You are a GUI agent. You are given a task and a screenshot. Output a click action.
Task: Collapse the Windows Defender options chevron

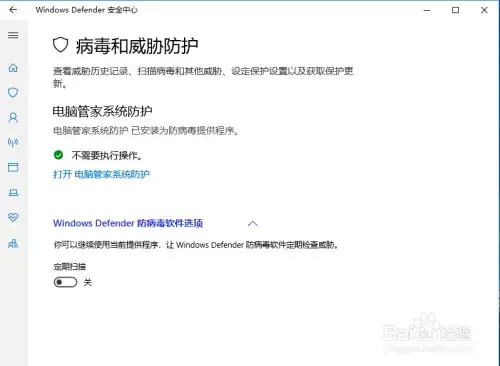click(253, 223)
